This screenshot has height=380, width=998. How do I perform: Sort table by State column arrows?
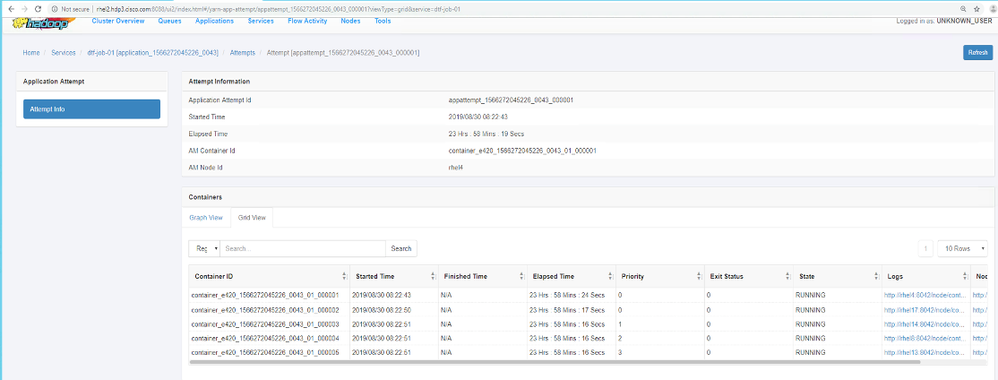click(x=876, y=277)
